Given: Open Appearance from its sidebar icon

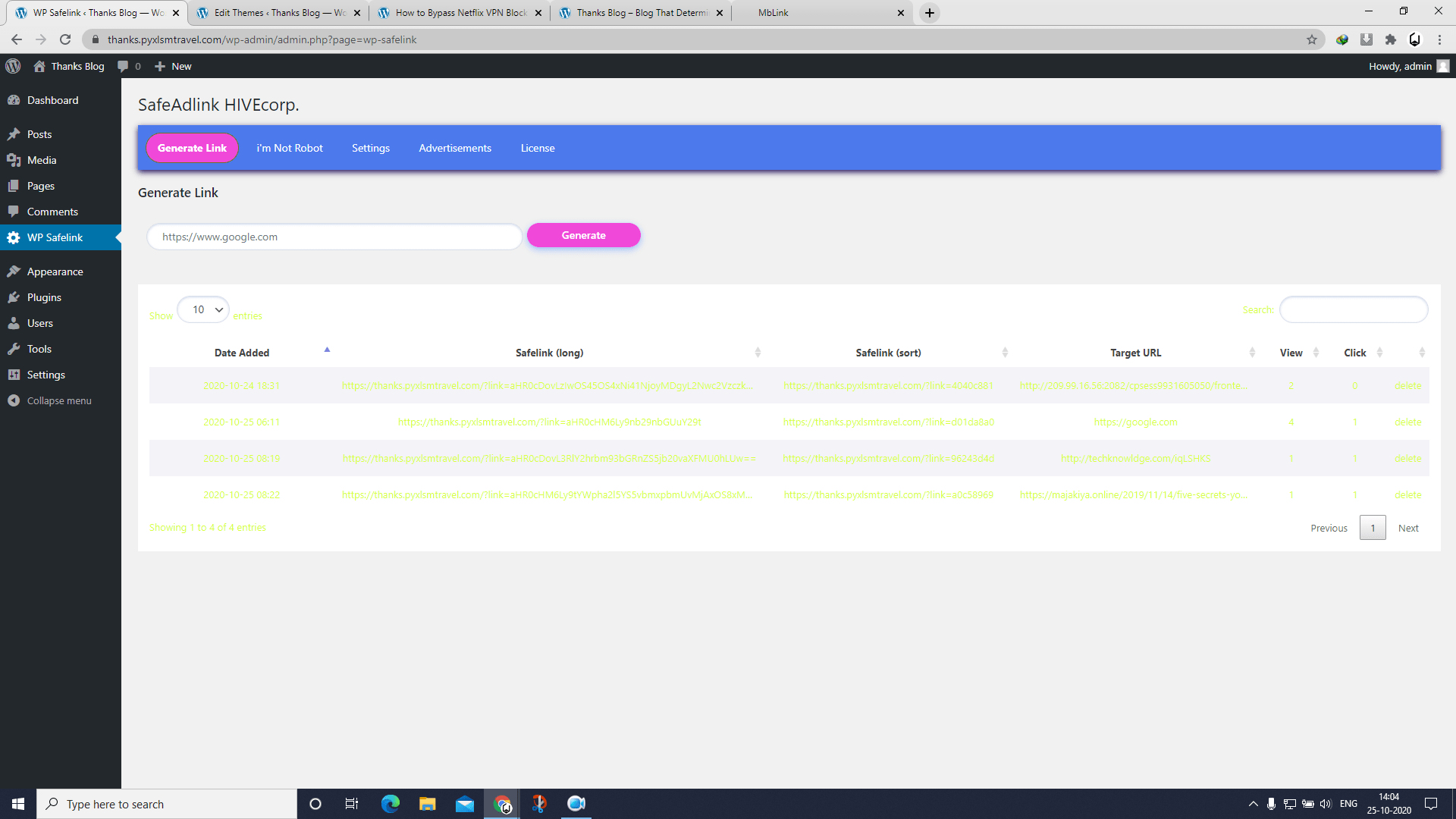Looking at the screenshot, I should pos(16,271).
